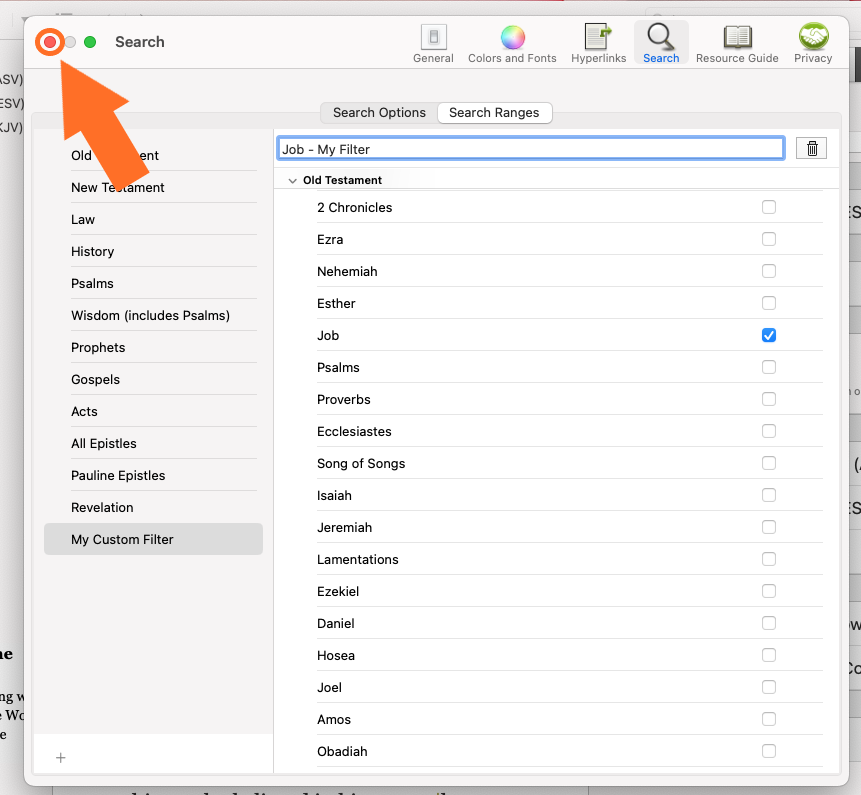
Task: Collapse the Old Testament section
Action: (292, 181)
